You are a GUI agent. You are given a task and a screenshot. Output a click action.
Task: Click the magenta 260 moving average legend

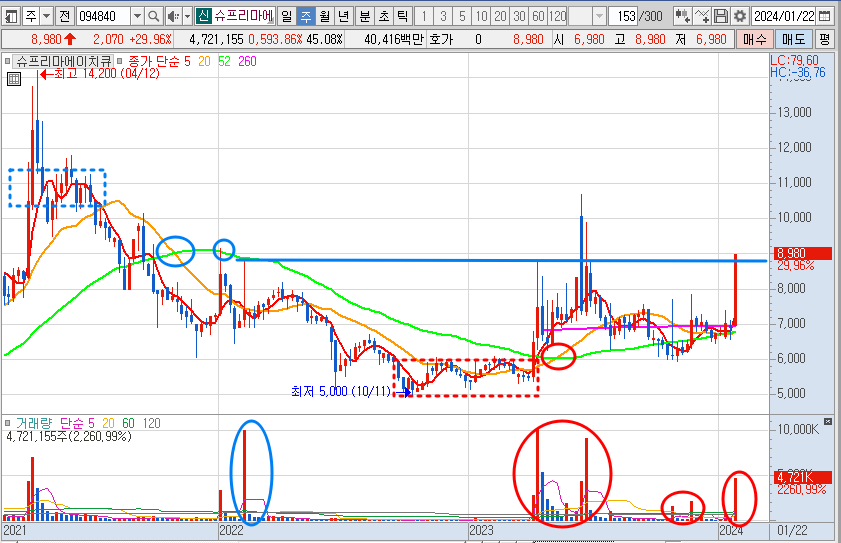click(x=247, y=62)
